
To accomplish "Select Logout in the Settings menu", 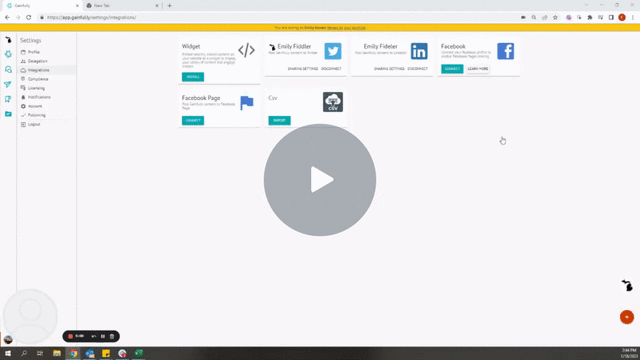I will coord(34,124).
